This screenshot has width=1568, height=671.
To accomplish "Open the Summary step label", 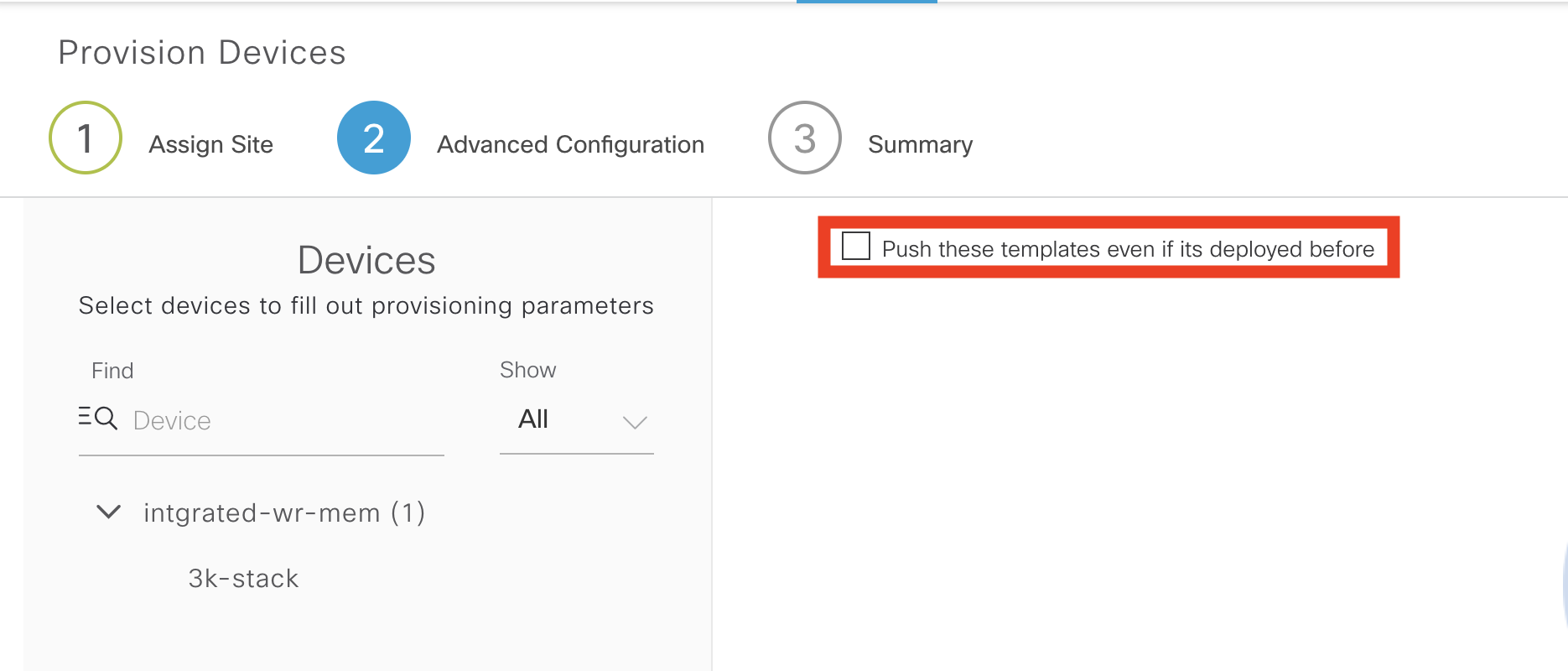I will pyautogui.click(x=920, y=144).
